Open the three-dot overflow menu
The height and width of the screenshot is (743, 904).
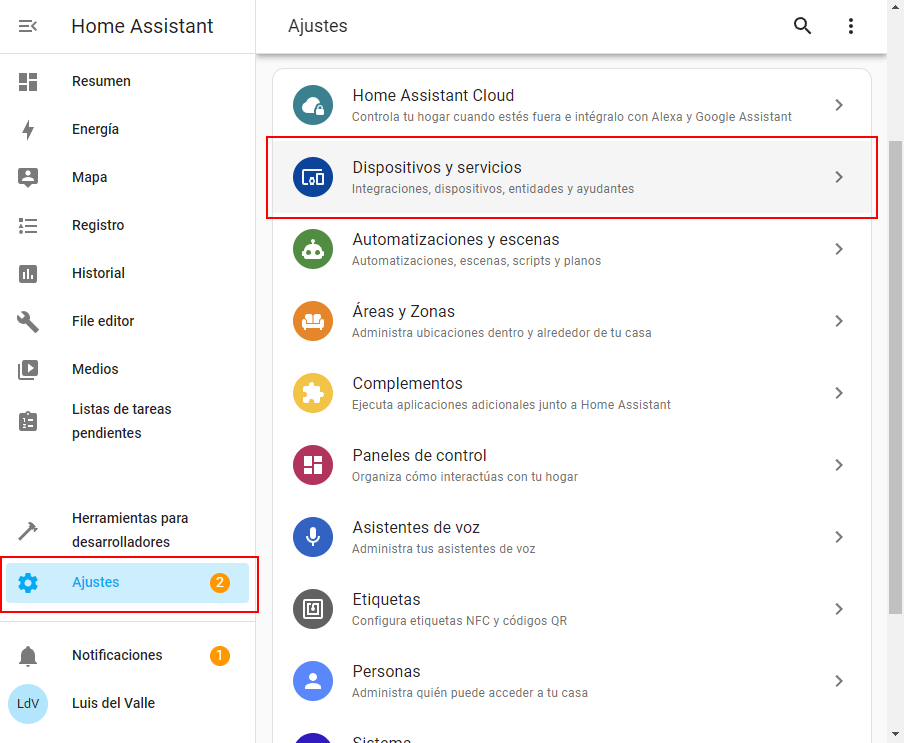tap(851, 26)
